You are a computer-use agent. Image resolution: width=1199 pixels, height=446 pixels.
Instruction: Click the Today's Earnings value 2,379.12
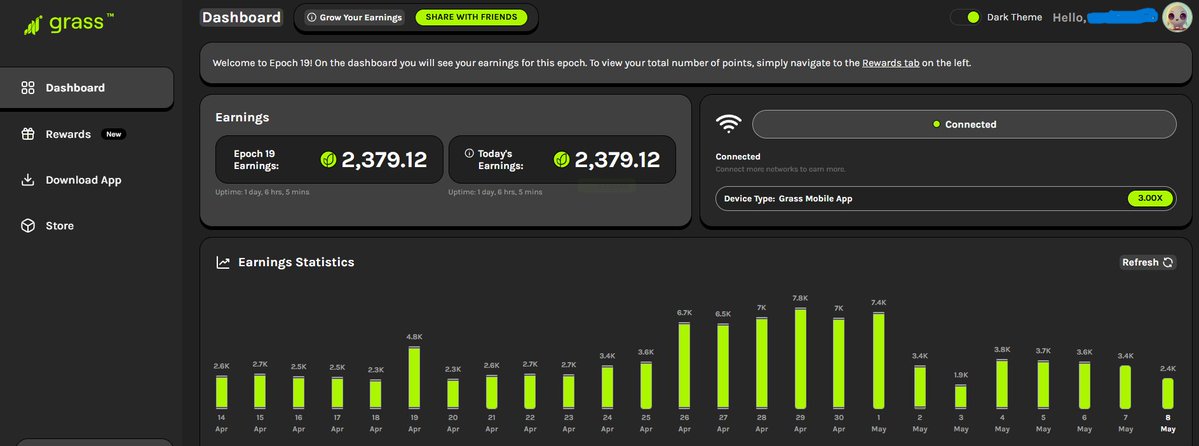point(617,159)
